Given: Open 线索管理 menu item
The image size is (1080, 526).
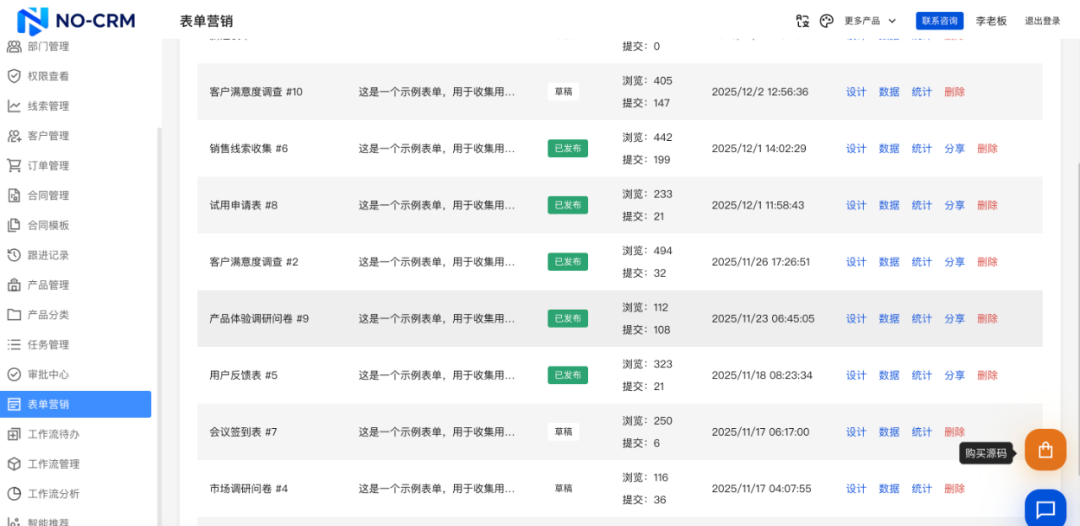Looking at the screenshot, I should coord(76,106).
